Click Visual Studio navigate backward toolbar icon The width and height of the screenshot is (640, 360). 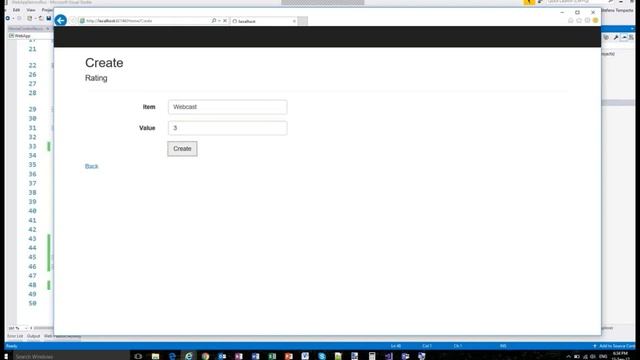[x=8, y=18]
